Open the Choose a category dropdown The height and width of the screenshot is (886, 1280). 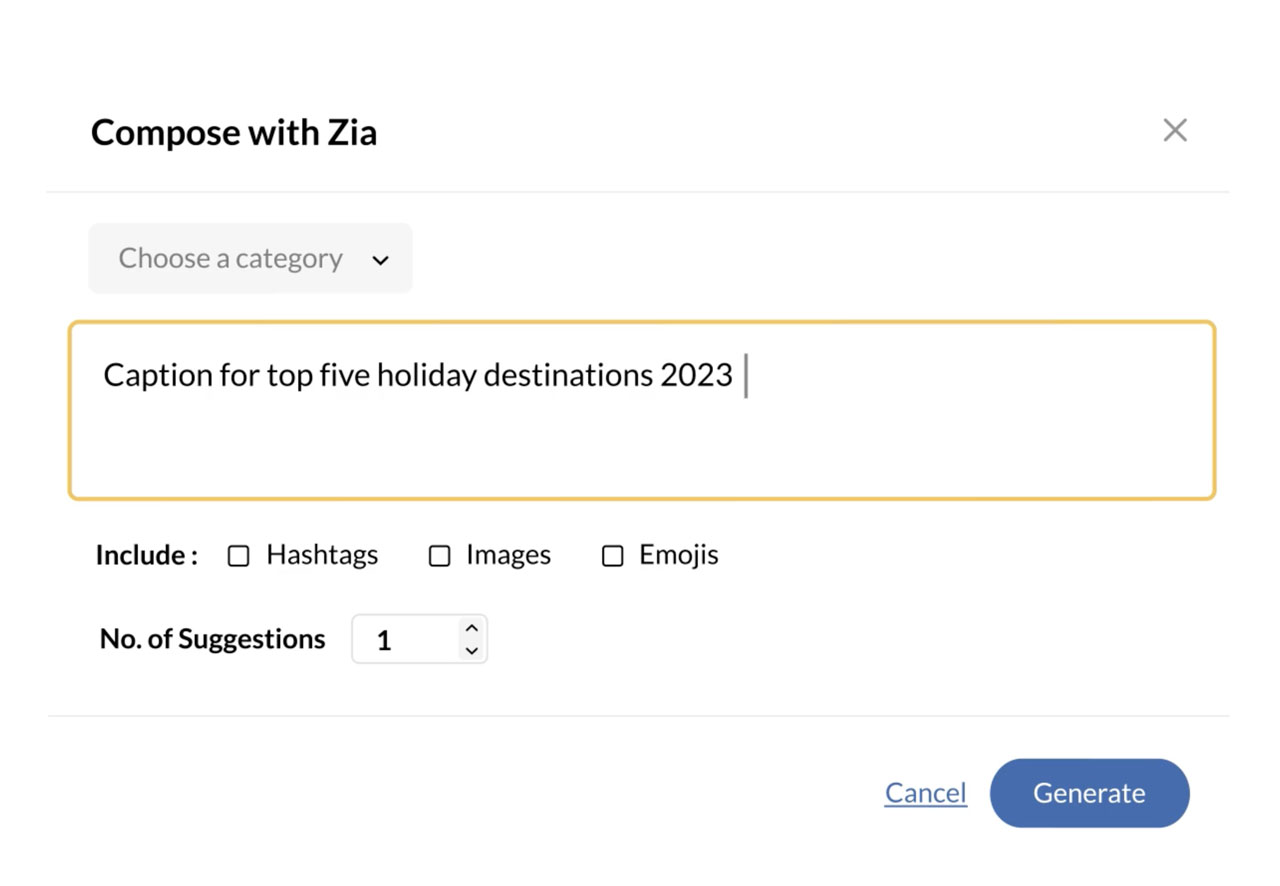point(250,259)
